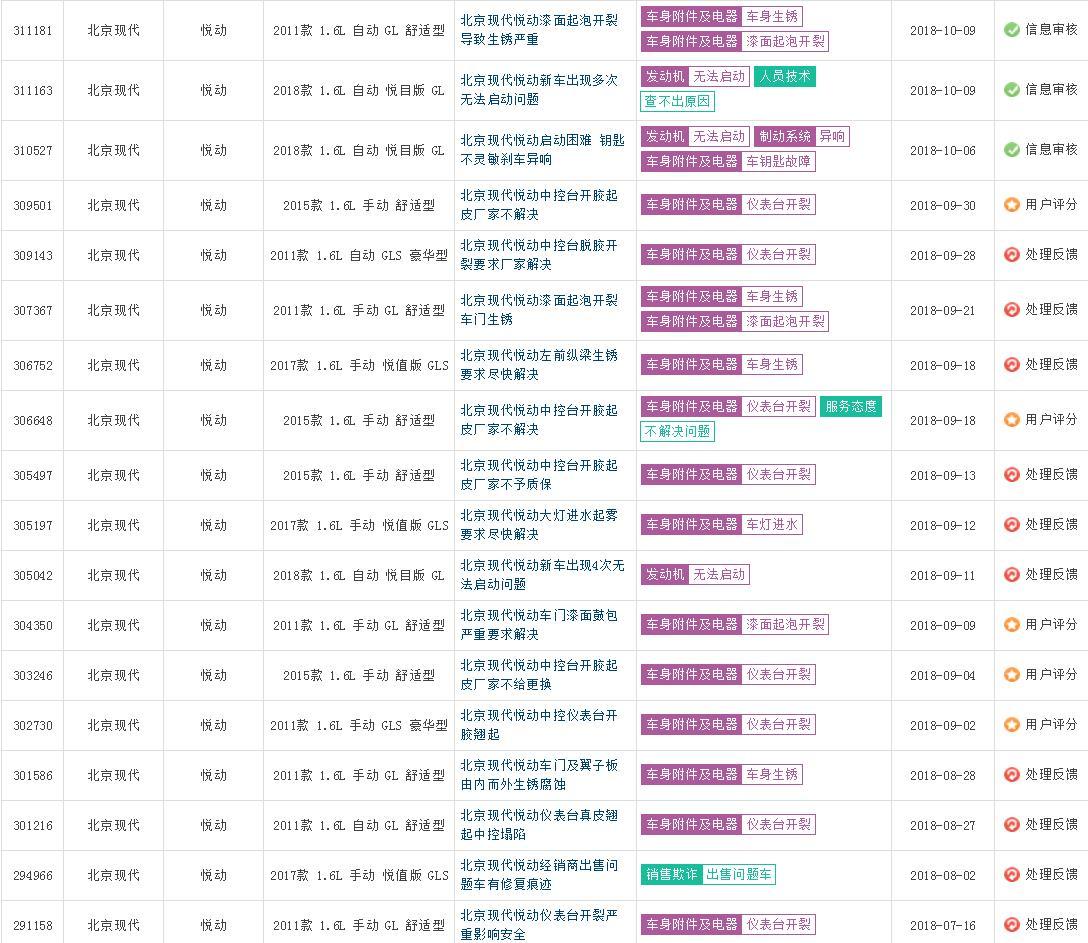Click 仪表台开裂 tag in row 309501
Screen dimensions: 1088x943
(x=778, y=204)
